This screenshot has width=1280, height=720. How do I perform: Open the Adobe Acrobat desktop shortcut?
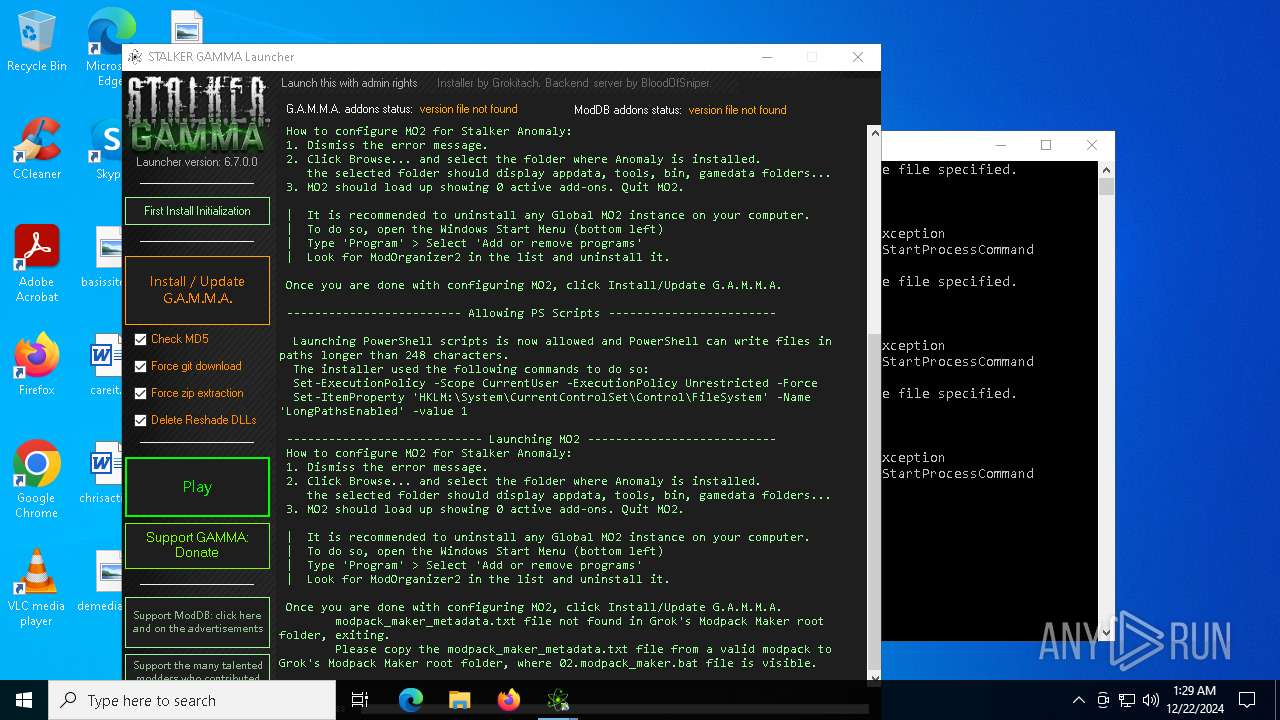[36, 265]
